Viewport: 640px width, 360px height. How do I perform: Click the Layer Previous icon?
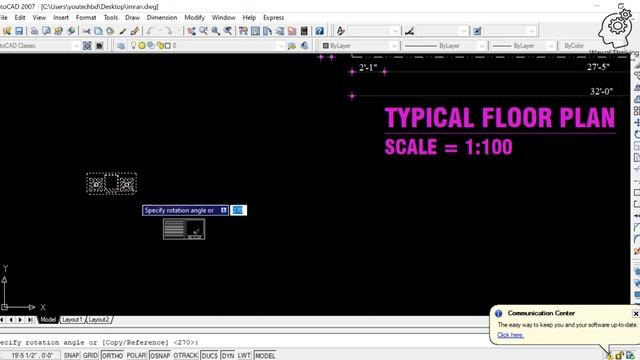coord(304,46)
